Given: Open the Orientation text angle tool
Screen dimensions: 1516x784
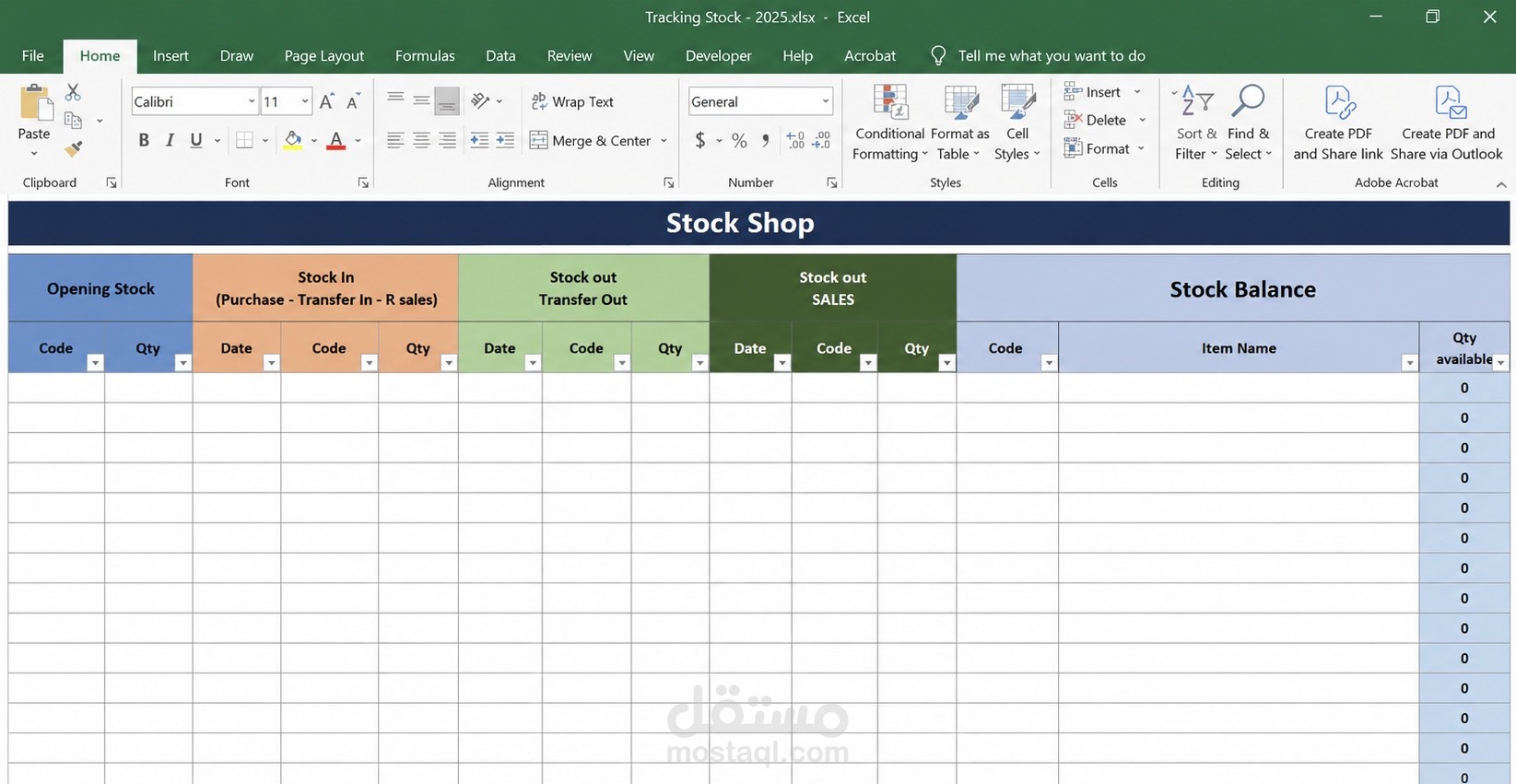Looking at the screenshot, I should tap(481, 100).
